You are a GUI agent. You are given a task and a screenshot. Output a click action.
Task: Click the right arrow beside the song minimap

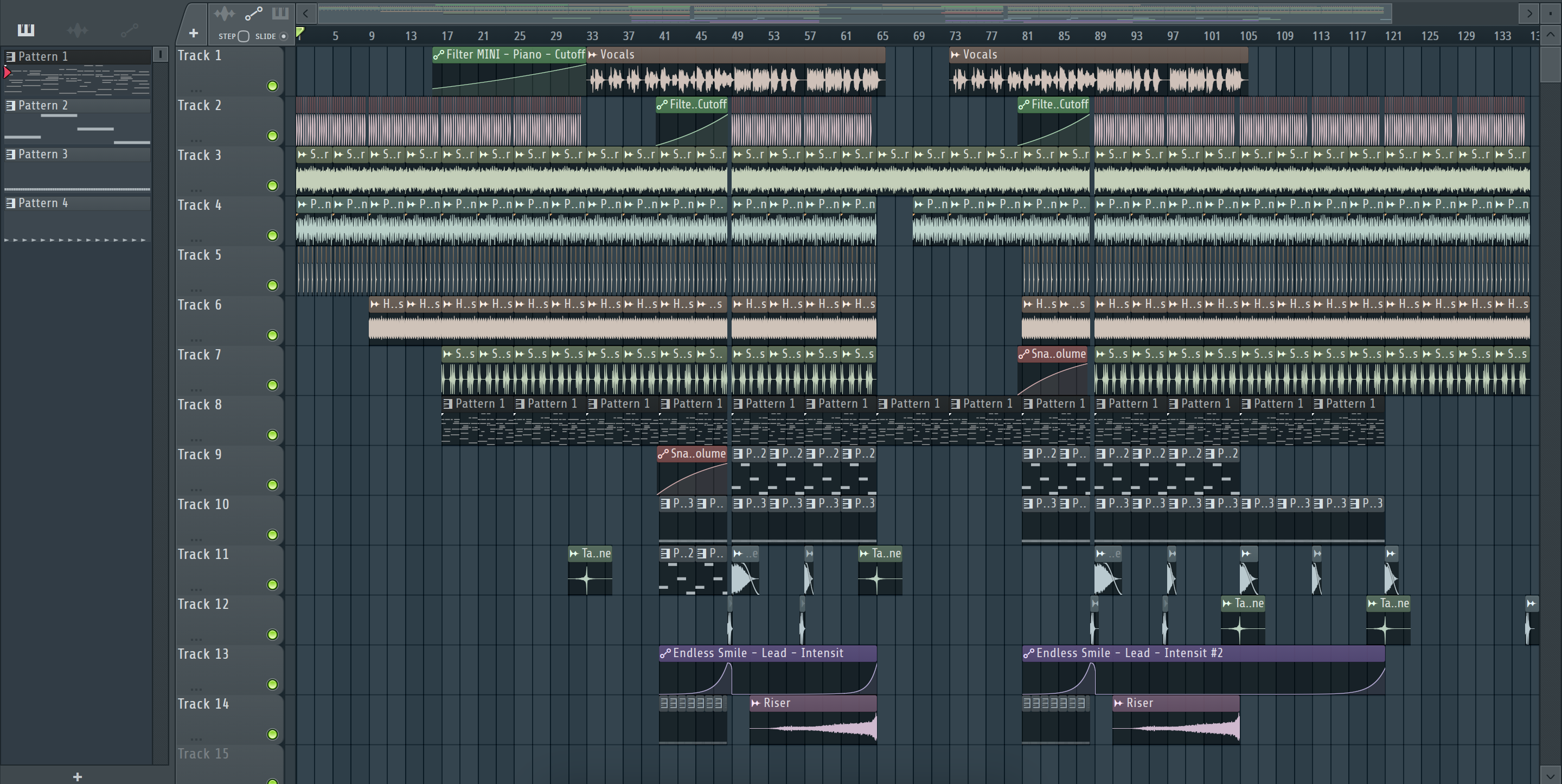(1529, 12)
